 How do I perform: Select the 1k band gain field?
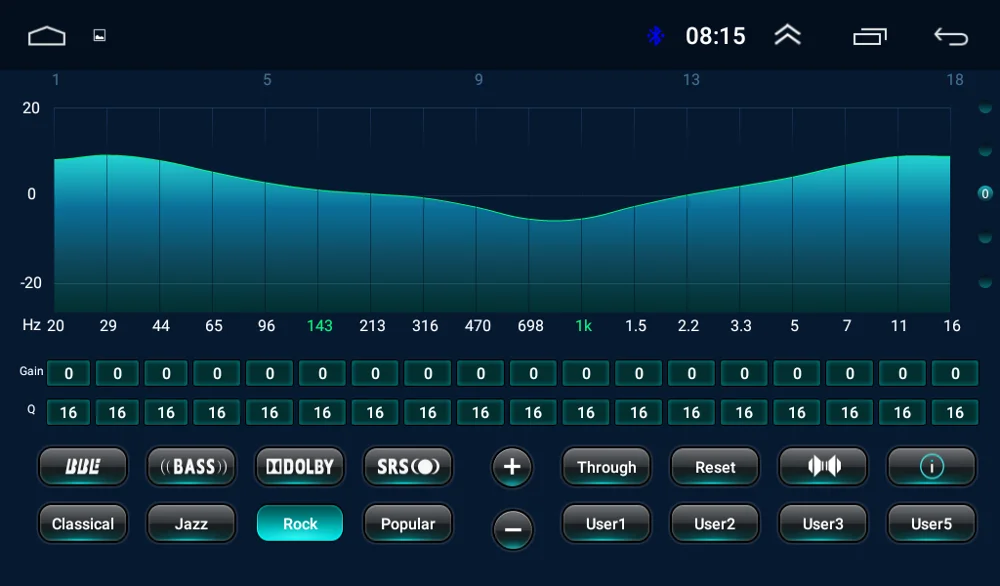click(x=586, y=374)
